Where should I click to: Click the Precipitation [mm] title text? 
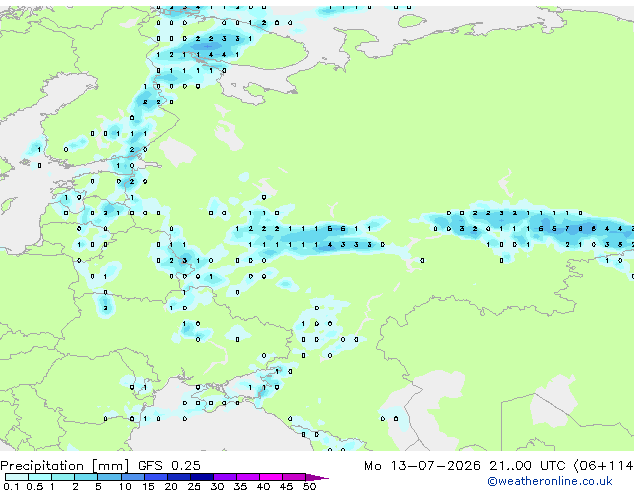click(65, 466)
